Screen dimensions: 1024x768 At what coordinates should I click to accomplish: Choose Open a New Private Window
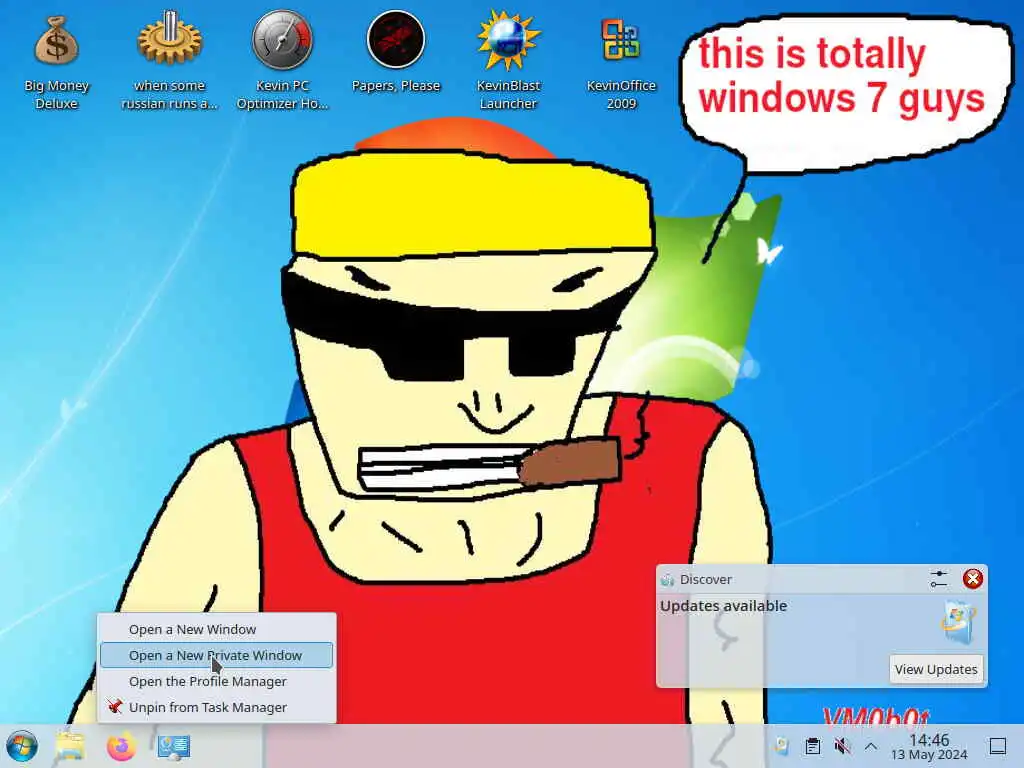click(x=216, y=655)
